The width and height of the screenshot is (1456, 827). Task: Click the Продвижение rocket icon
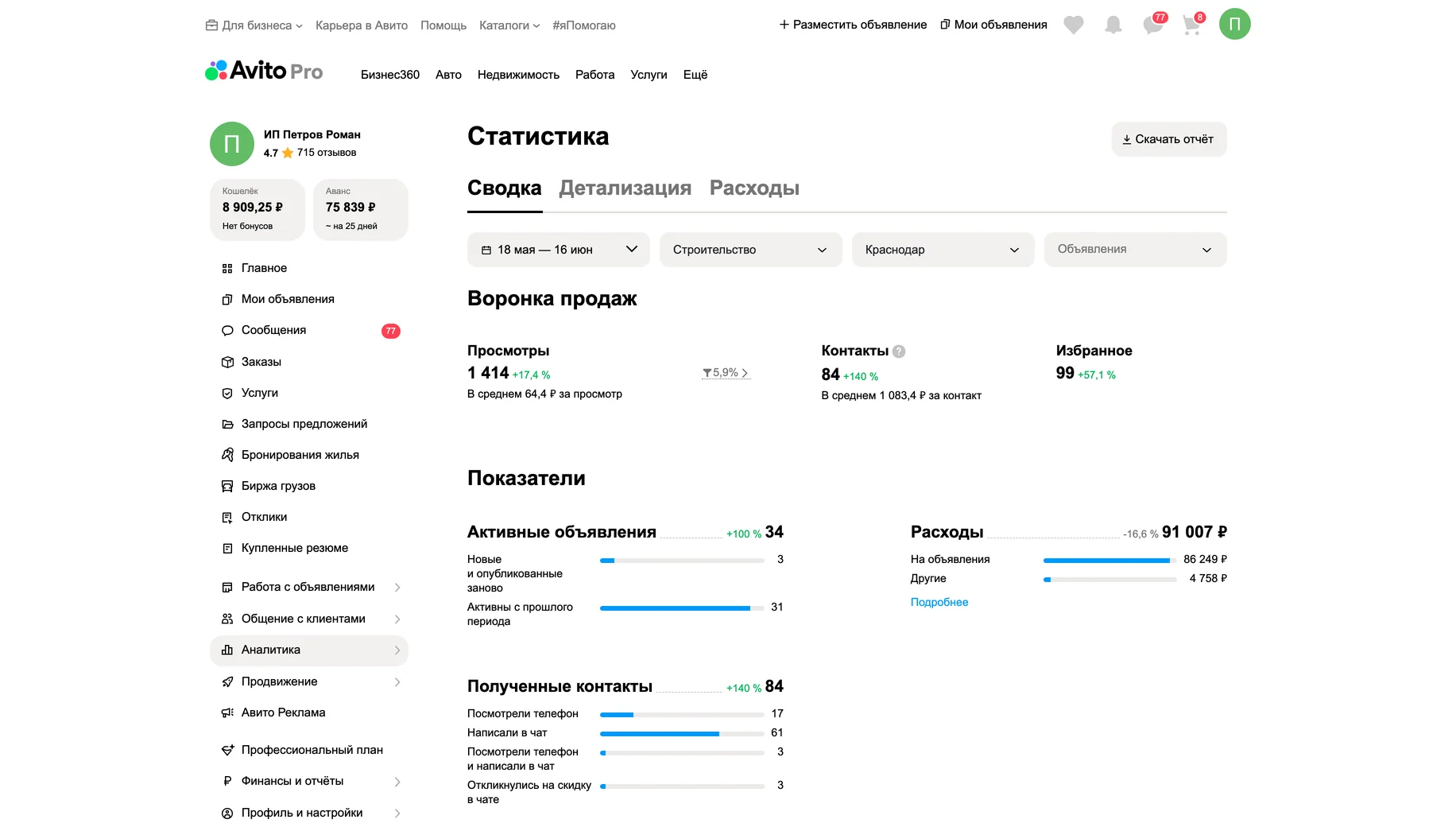[x=227, y=682]
